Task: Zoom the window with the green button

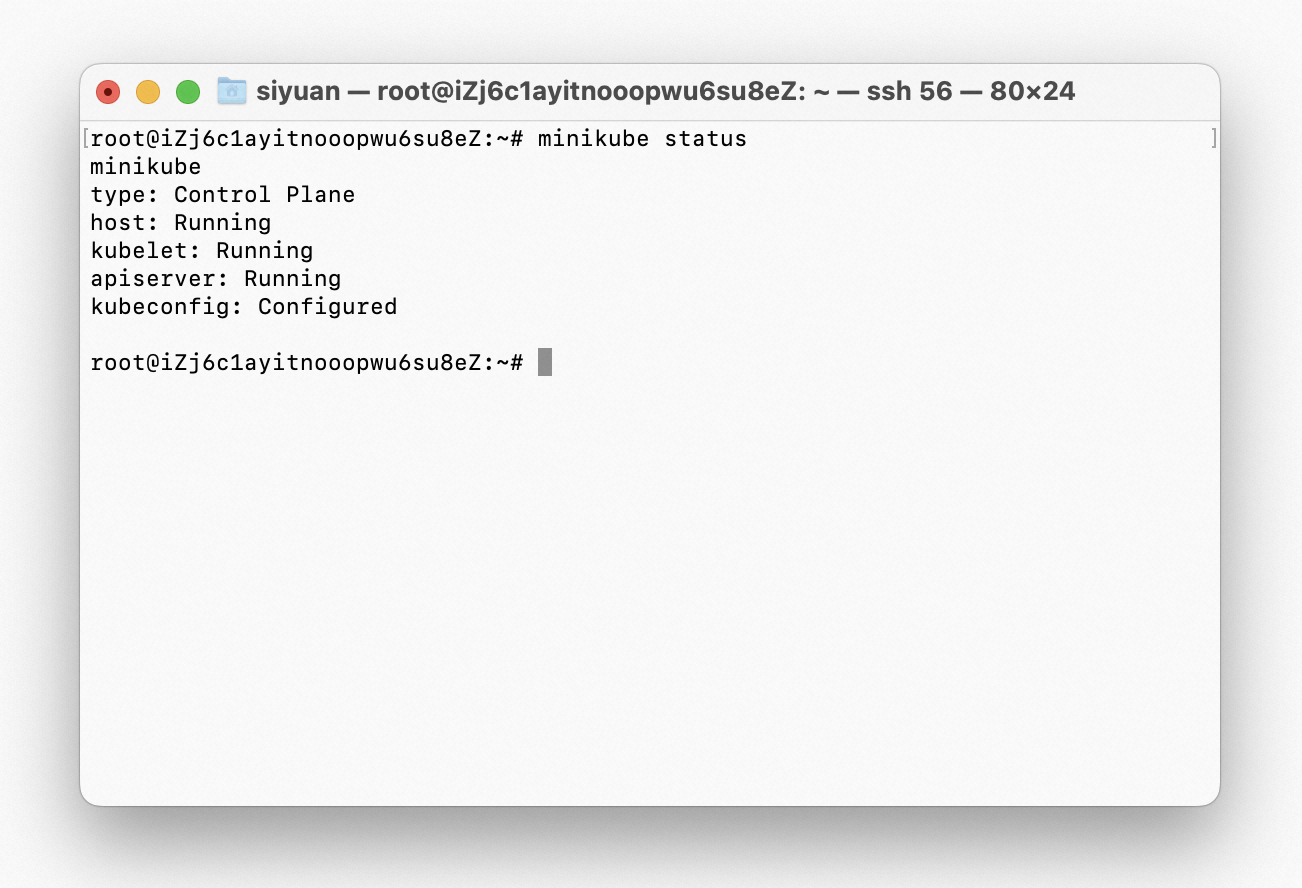Action: [x=188, y=92]
